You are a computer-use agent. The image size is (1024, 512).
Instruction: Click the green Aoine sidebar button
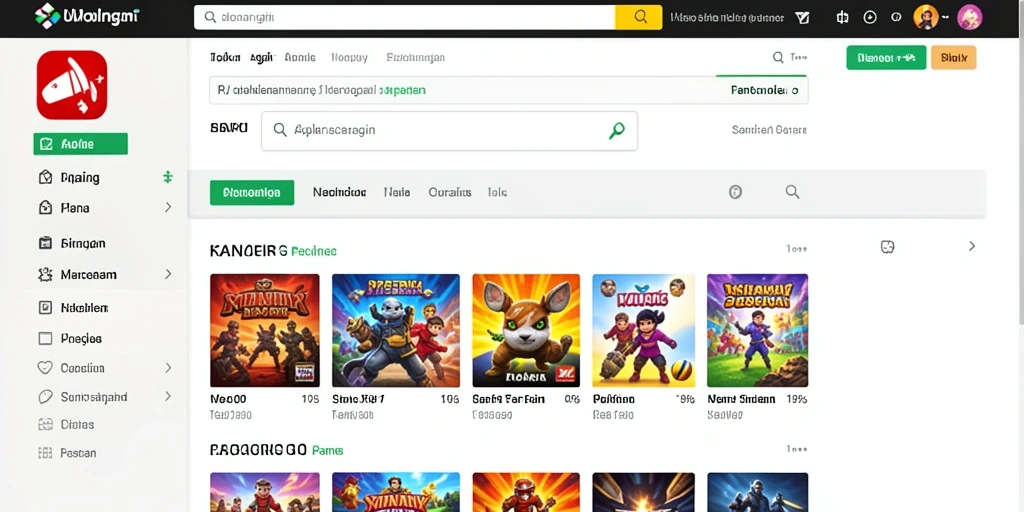coord(80,144)
